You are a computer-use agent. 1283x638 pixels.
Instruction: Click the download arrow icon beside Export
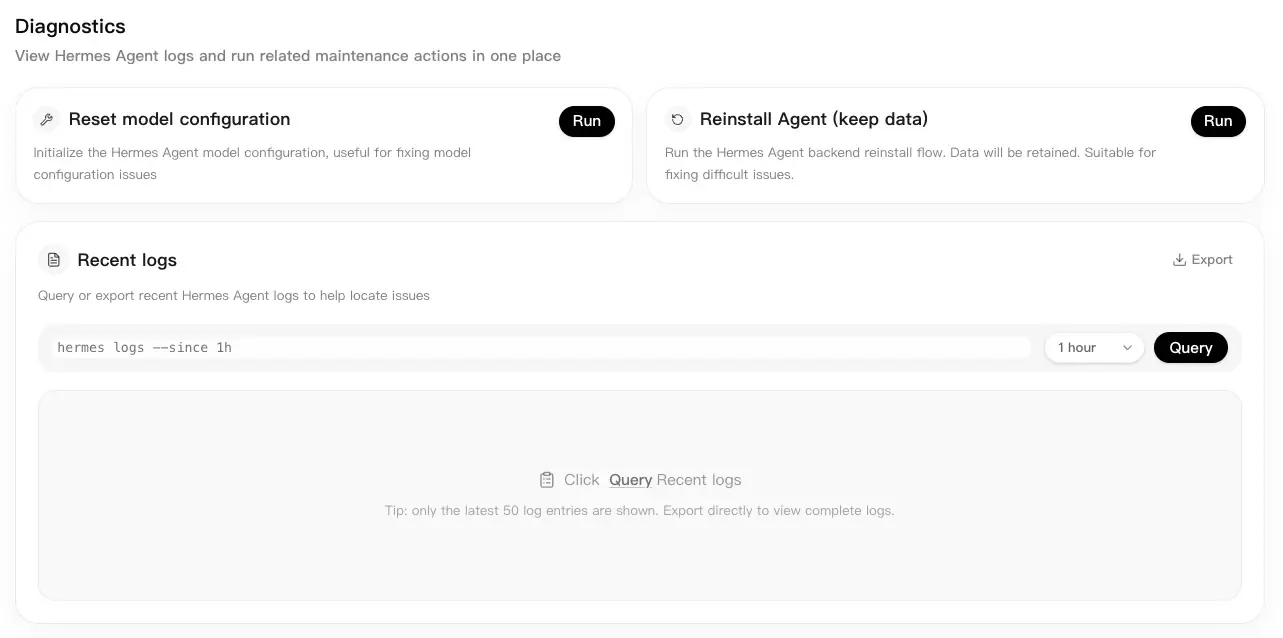coord(1179,260)
